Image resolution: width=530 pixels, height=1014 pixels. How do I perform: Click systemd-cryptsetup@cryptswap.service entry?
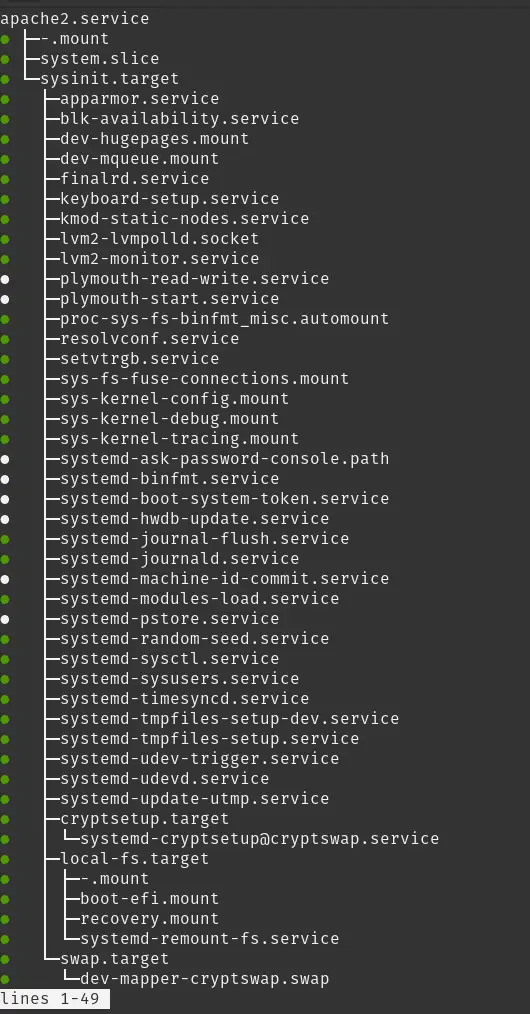260,839
